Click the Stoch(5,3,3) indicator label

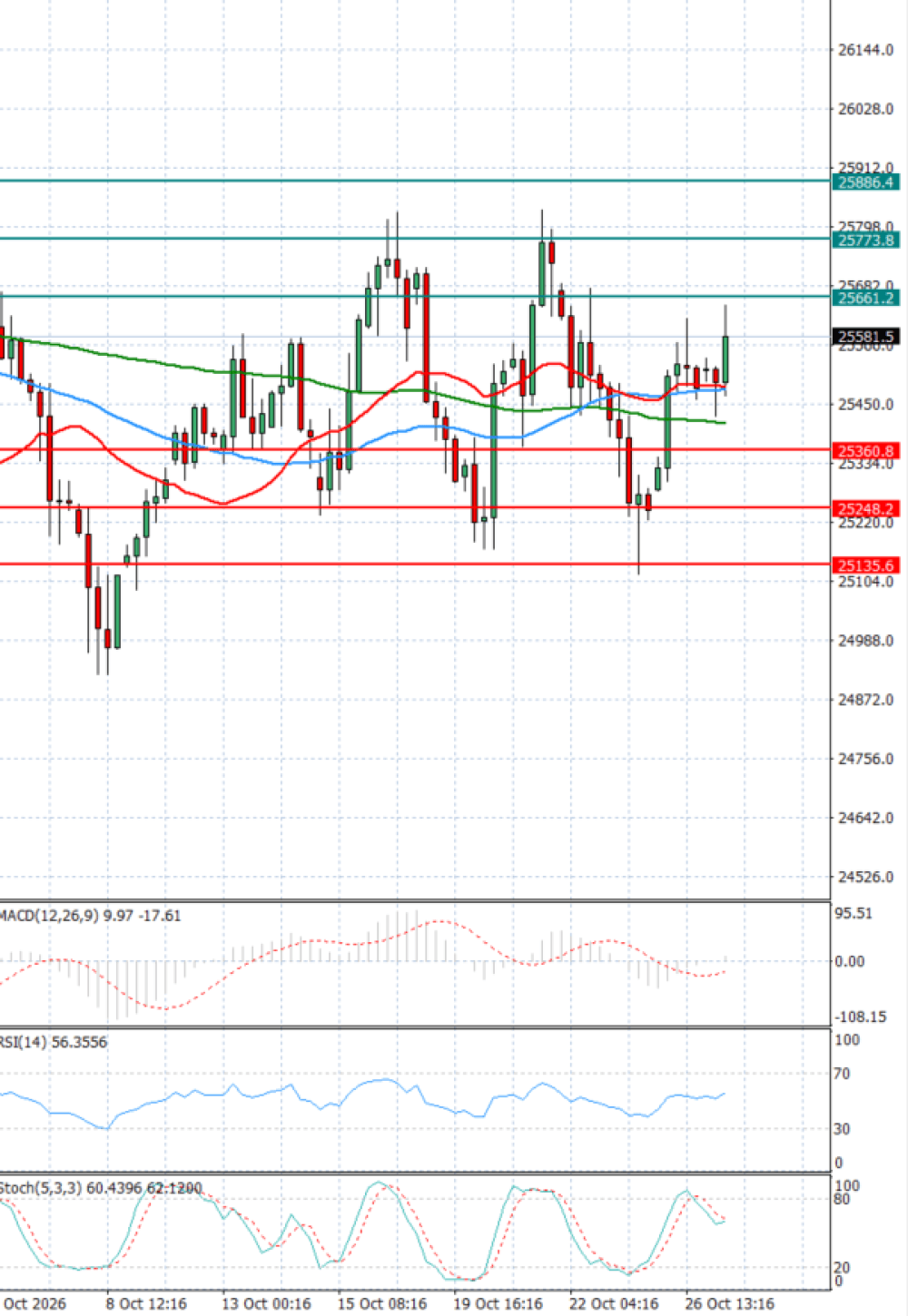[x=100, y=1188]
